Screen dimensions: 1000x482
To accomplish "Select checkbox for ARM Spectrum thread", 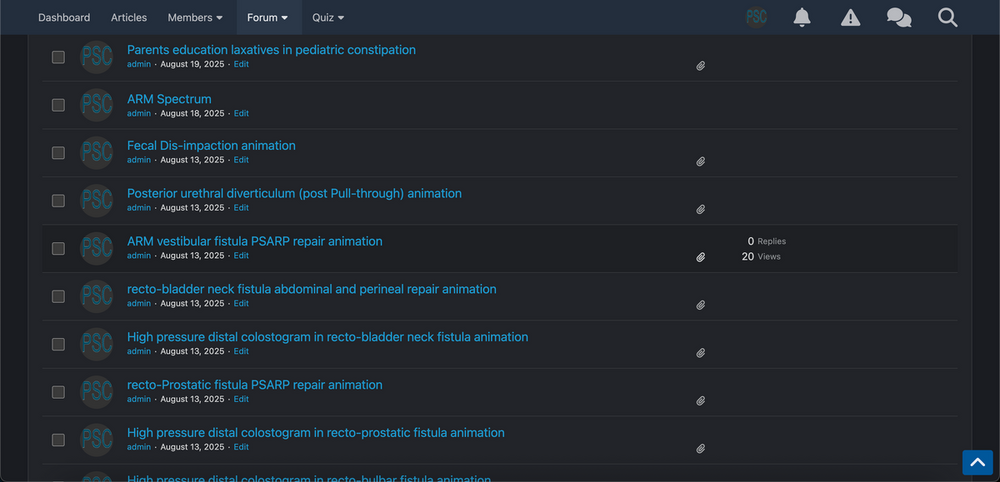I will pyautogui.click(x=58, y=105).
